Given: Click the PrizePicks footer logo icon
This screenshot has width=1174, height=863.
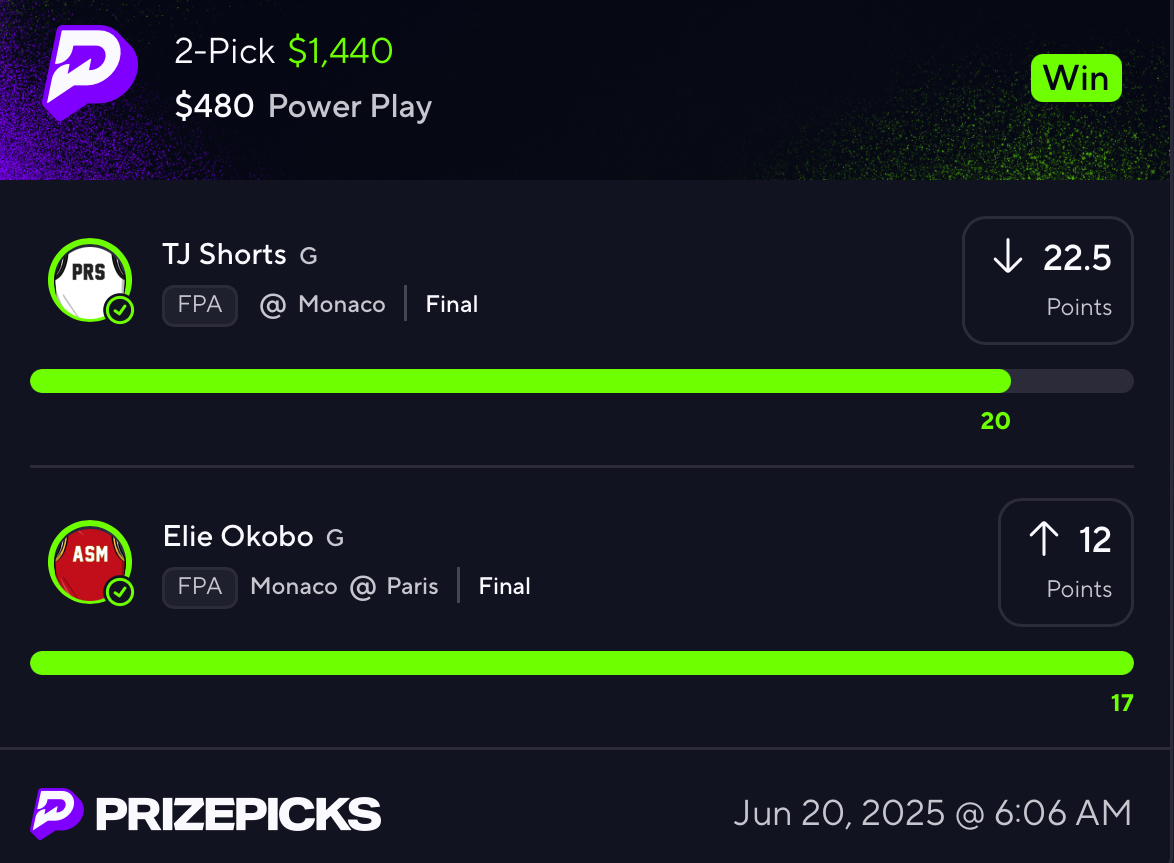Looking at the screenshot, I should point(56,814).
